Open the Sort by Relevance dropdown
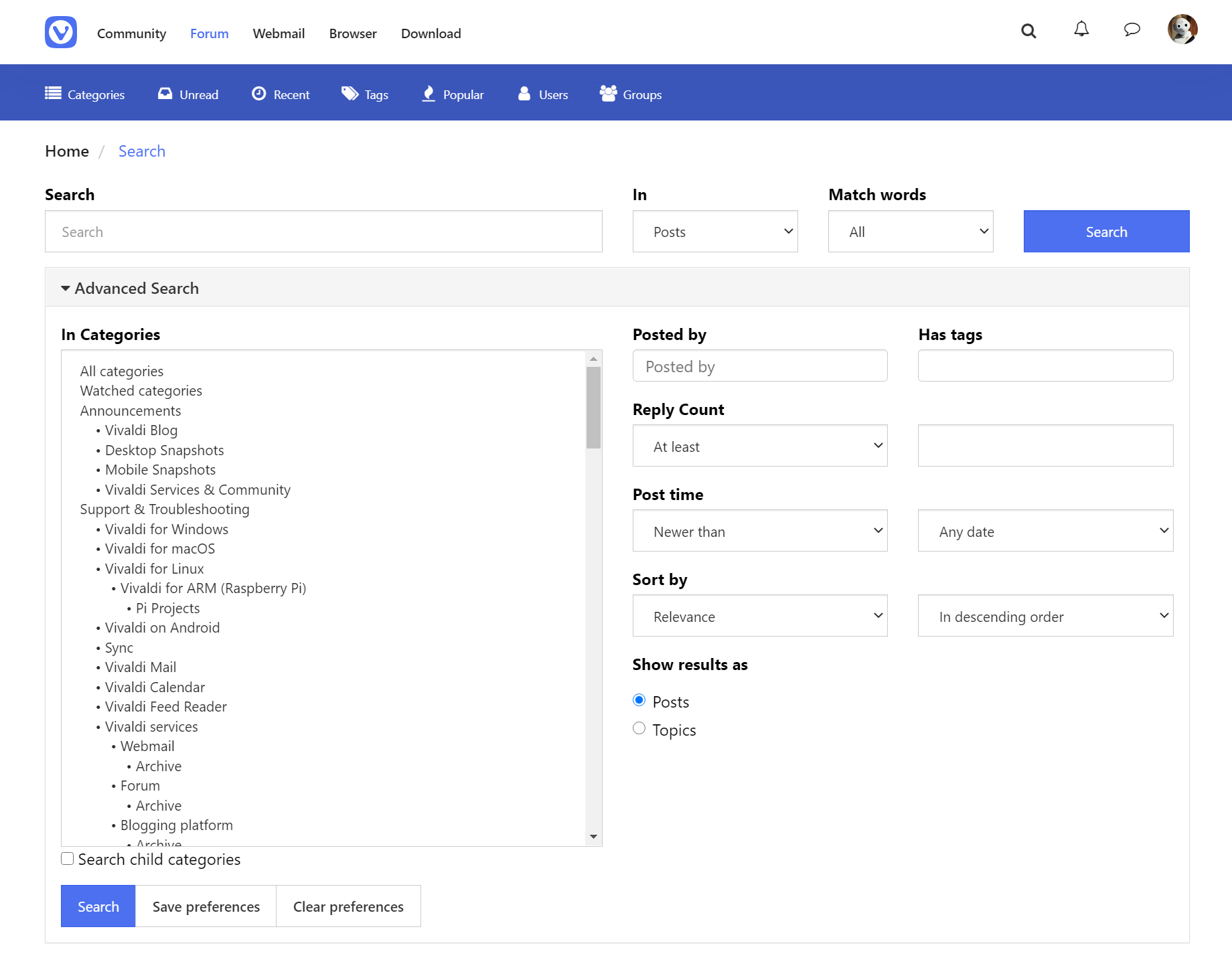The image size is (1232, 980). click(760, 616)
